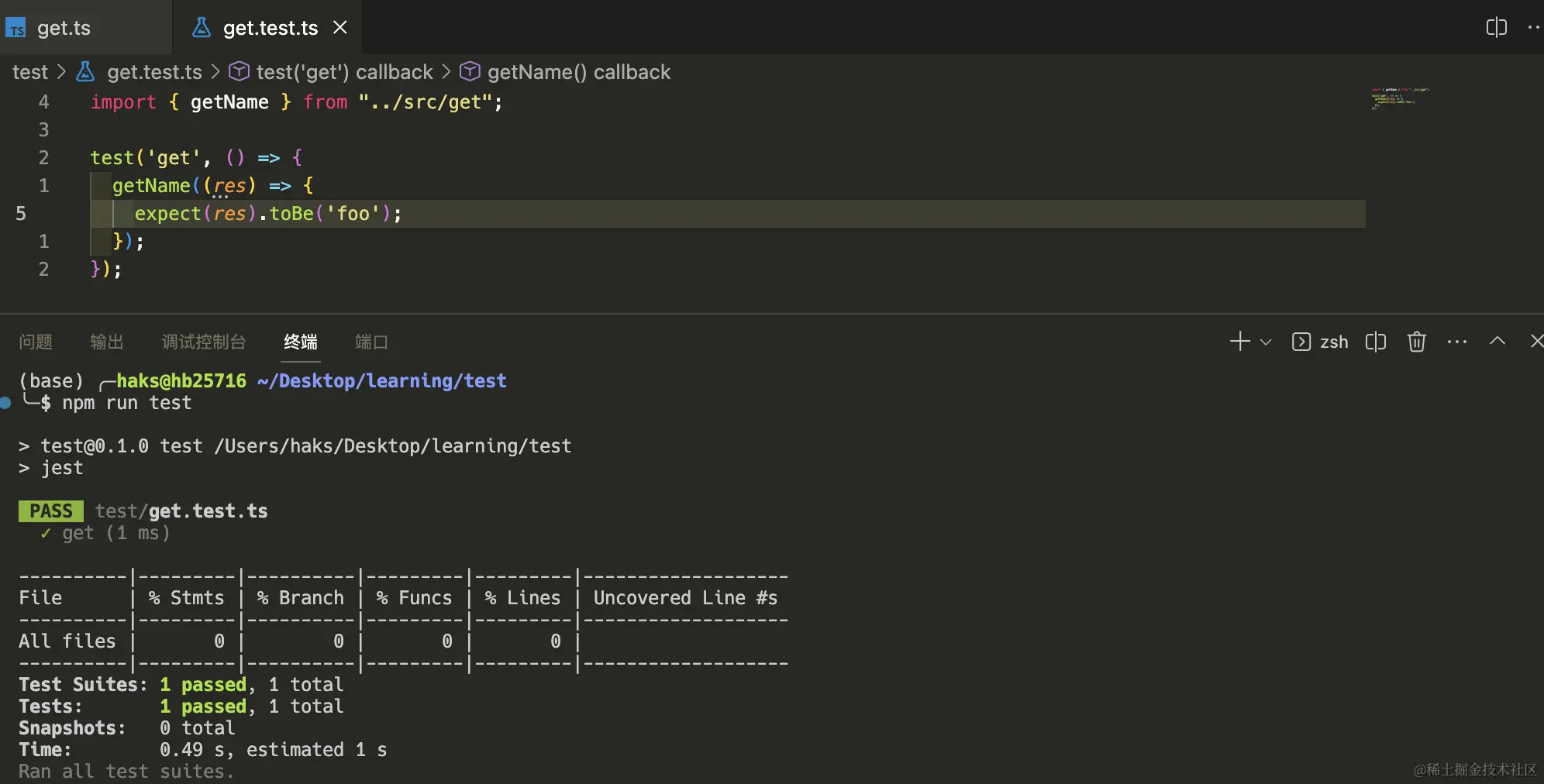Split the terminal panel
1544x784 pixels.
tap(1376, 342)
